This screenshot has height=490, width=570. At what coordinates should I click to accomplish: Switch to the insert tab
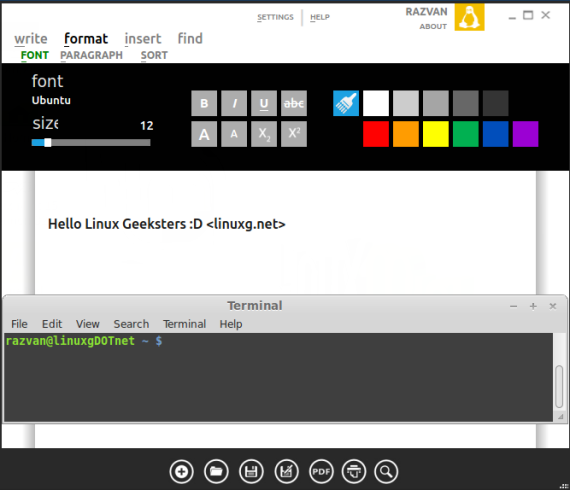(143, 39)
